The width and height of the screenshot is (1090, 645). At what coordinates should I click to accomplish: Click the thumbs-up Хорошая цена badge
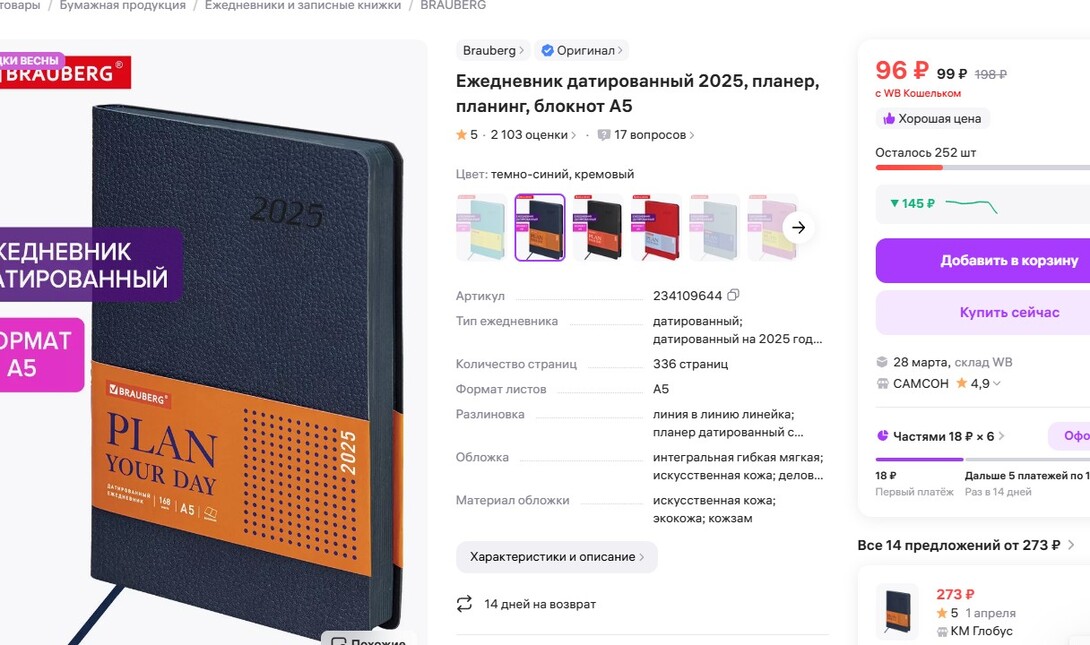[932, 119]
